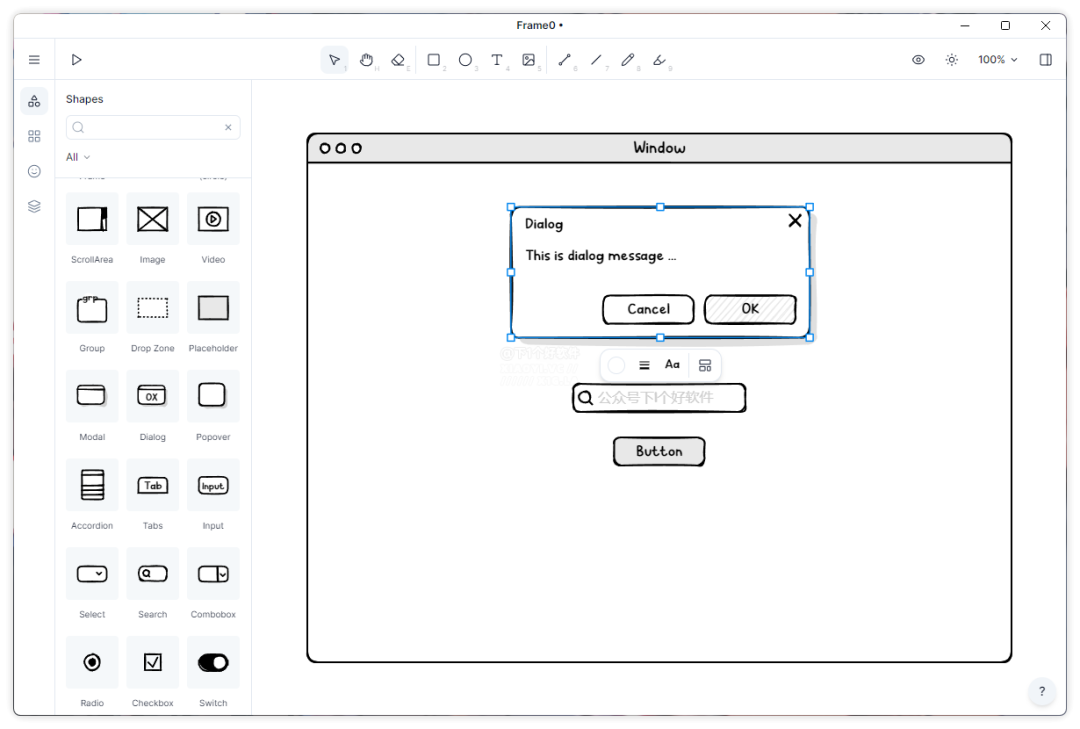Activate the Text tool
Viewport: 1080px width, 729px height.
pos(497,60)
